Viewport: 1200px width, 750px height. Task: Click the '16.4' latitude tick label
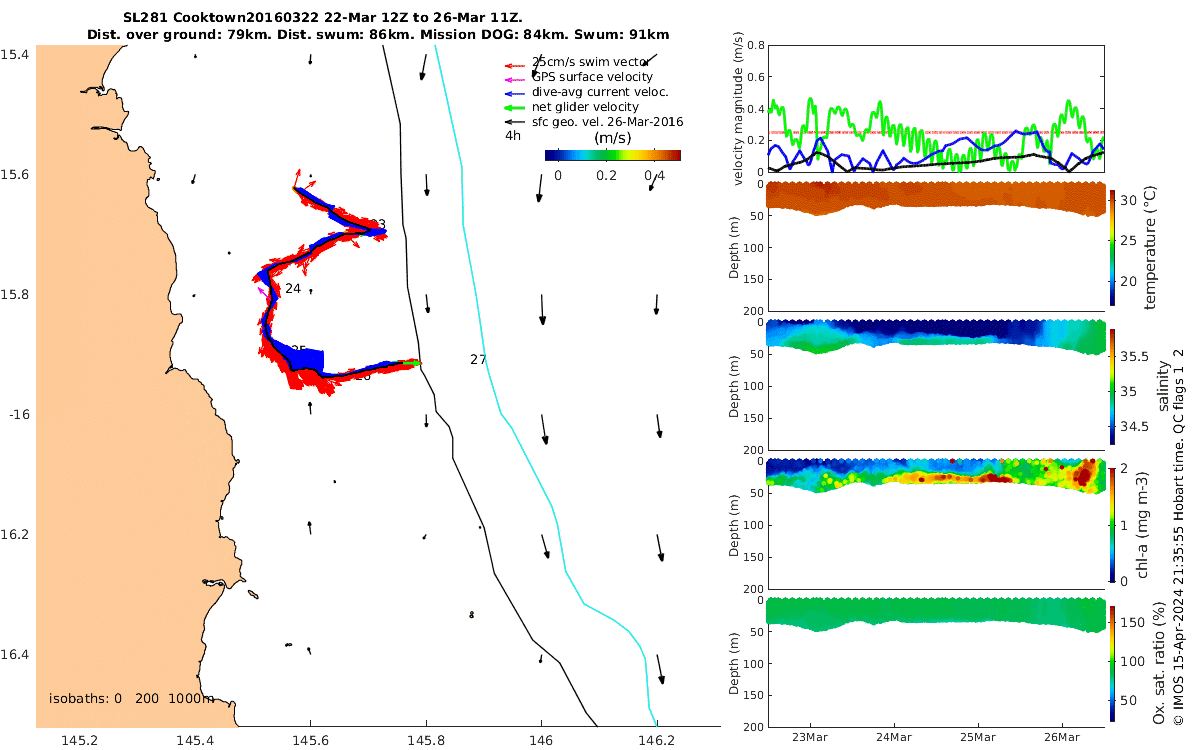(15, 654)
